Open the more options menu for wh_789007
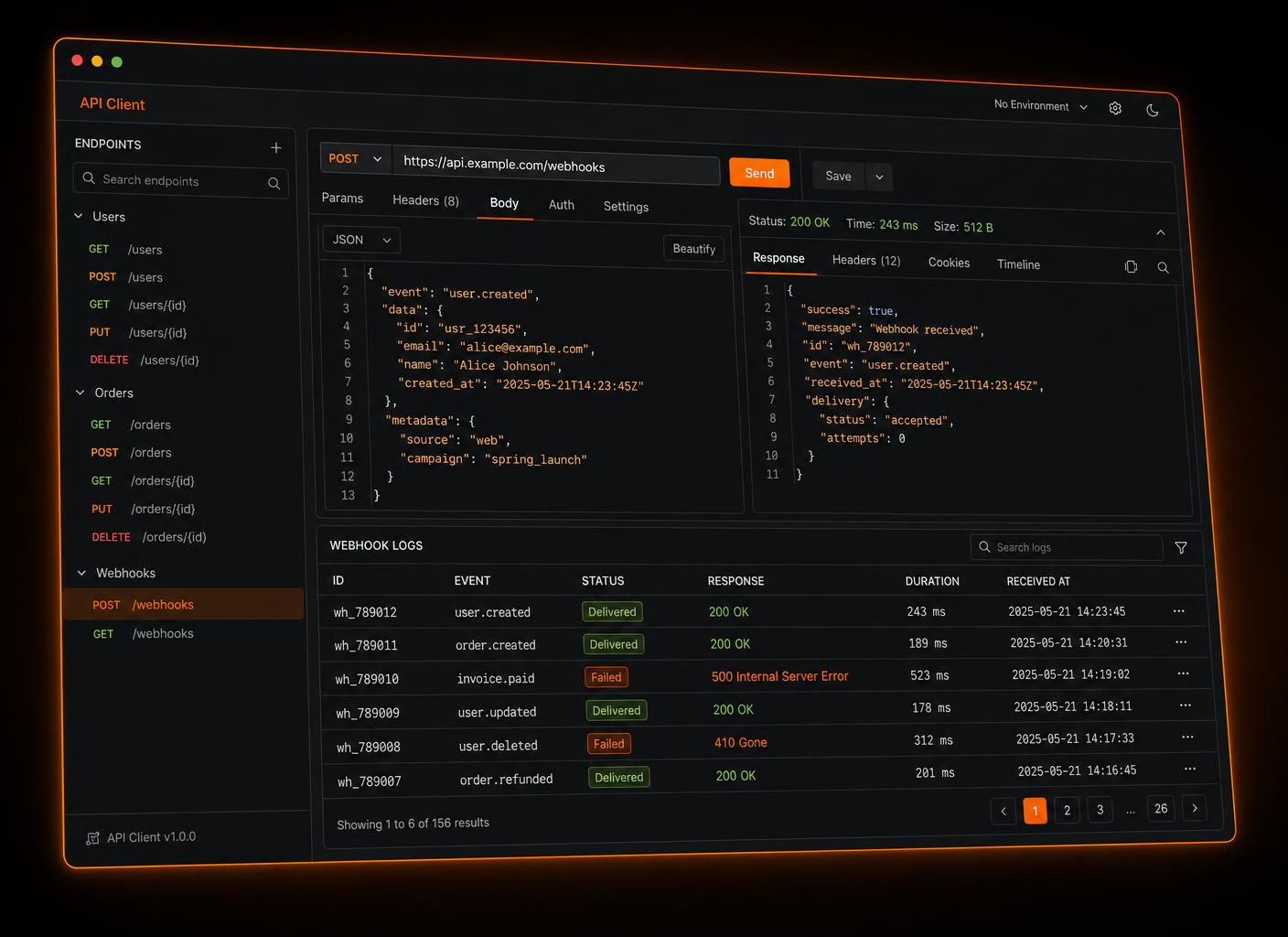This screenshot has width=1288, height=937. (1190, 769)
